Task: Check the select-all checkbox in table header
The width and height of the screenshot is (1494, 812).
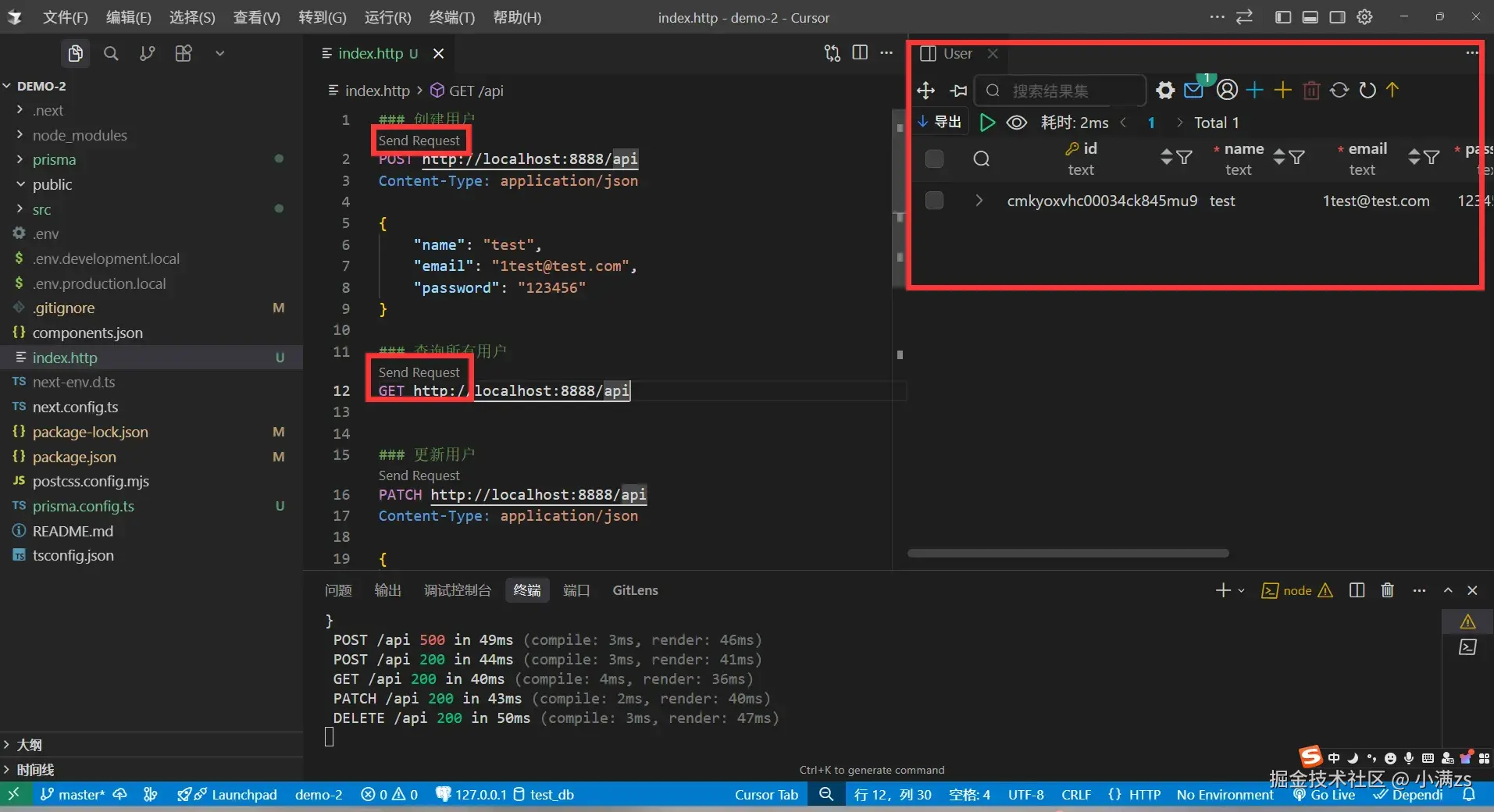Action: [934, 159]
